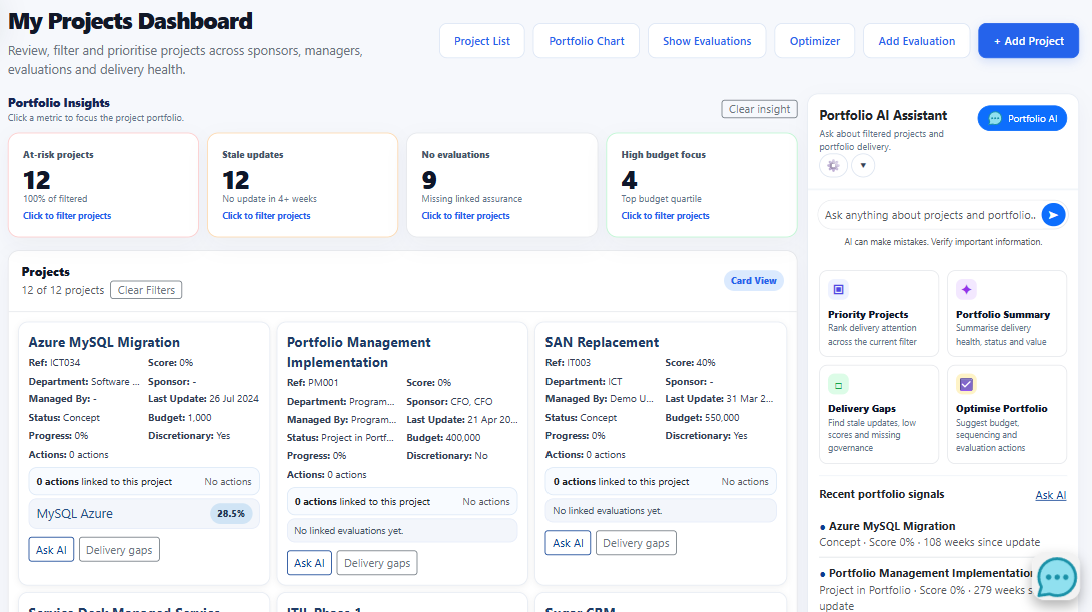
Task: Click Ask AI link beside Recent portfolio signals
Action: (x=1050, y=495)
